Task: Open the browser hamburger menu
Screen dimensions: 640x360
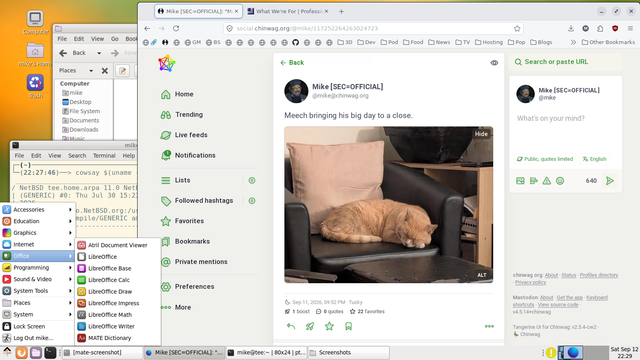Action: [630, 28]
